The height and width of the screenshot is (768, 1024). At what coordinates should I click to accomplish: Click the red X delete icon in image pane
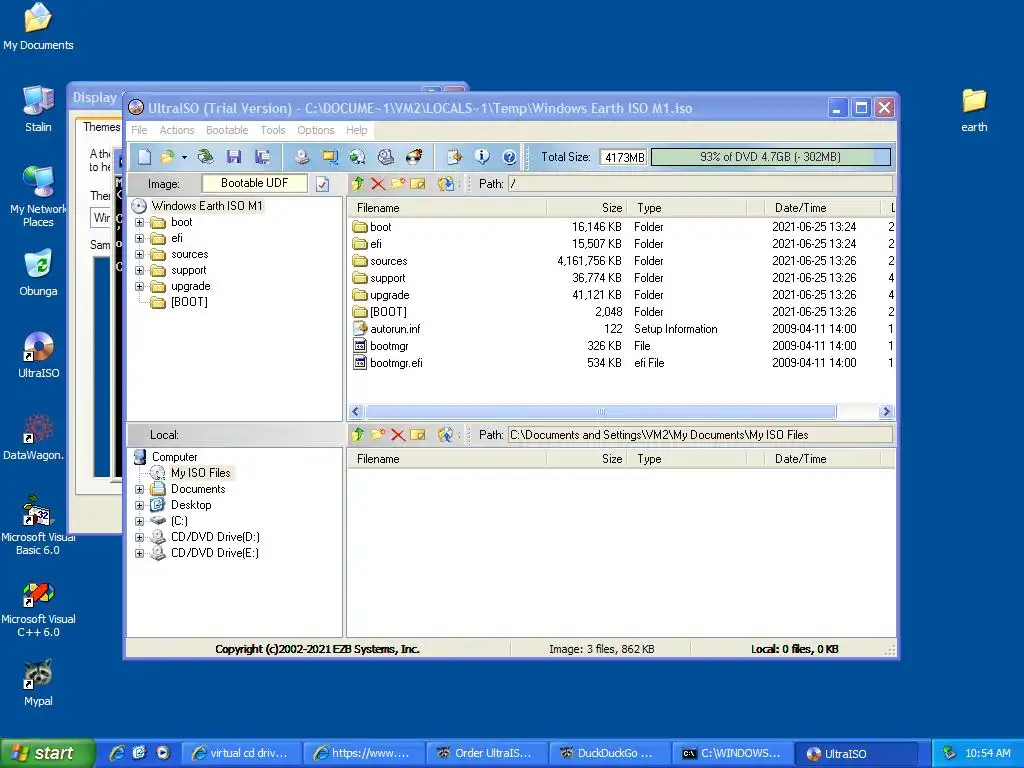pos(377,184)
